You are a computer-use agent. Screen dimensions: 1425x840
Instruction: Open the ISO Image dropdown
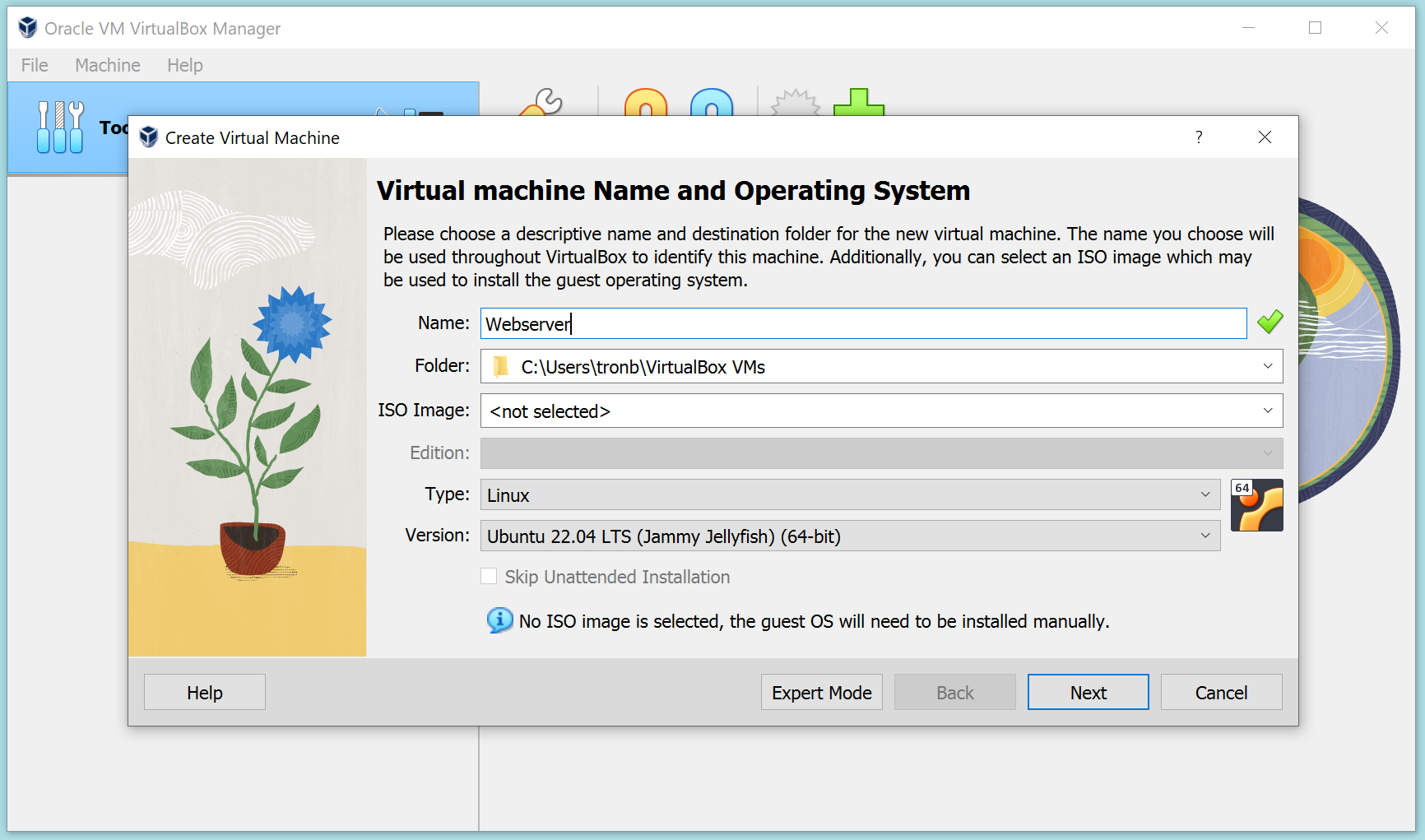coord(1269,411)
